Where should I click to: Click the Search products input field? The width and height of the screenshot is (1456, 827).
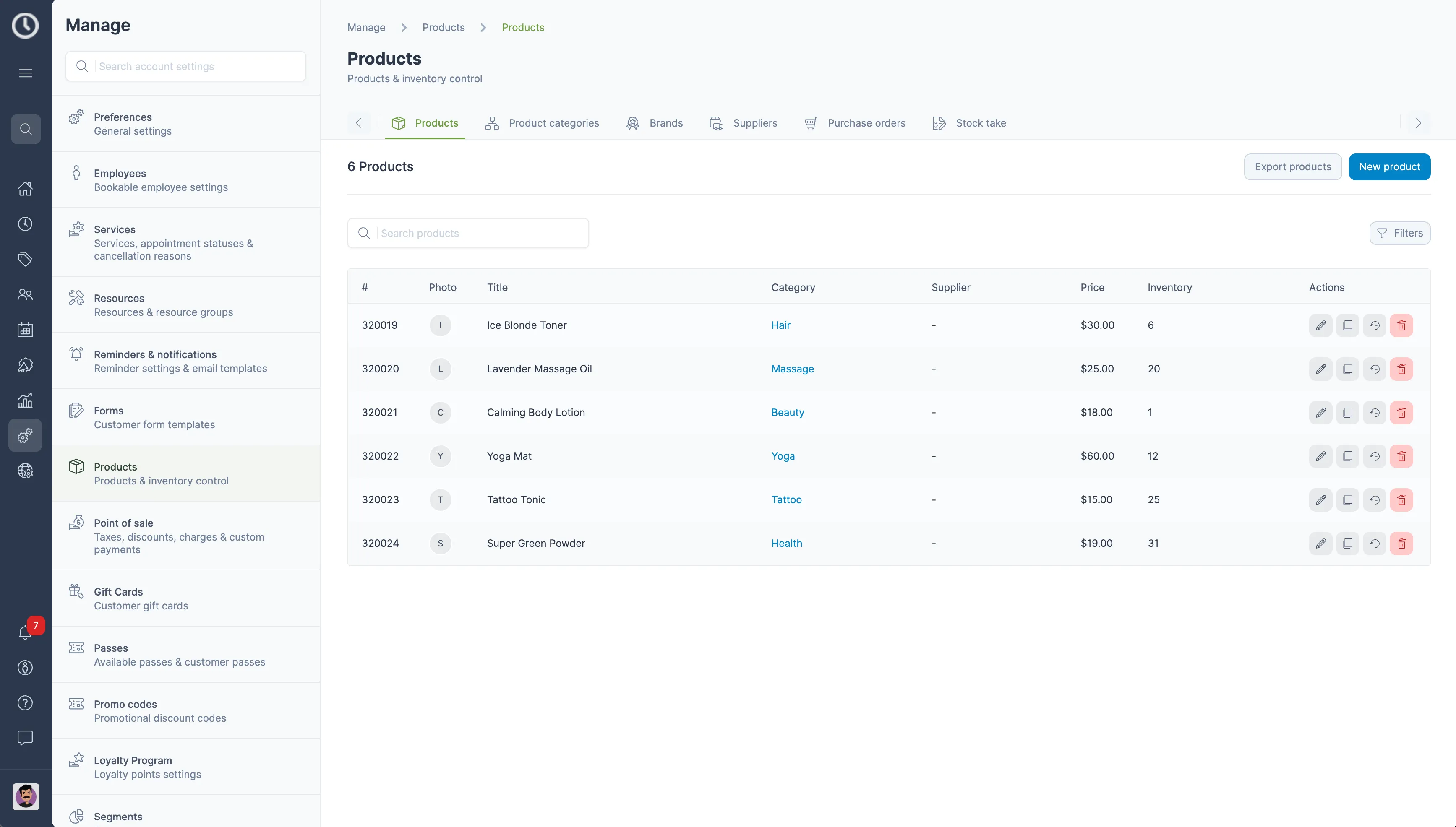468,233
